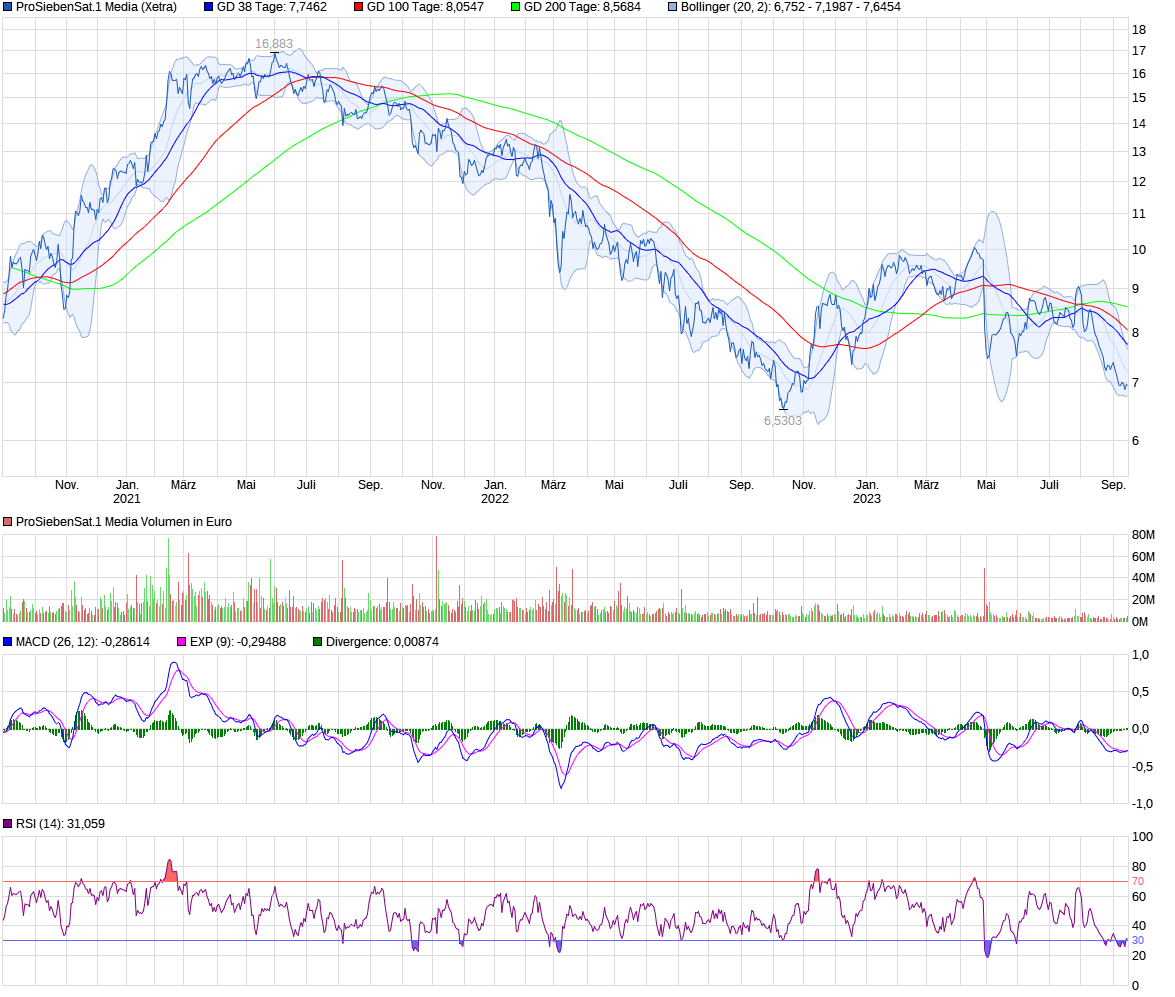Click the ProSiebenSat.1 Media blue legend swatch

(x=7, y=7)
